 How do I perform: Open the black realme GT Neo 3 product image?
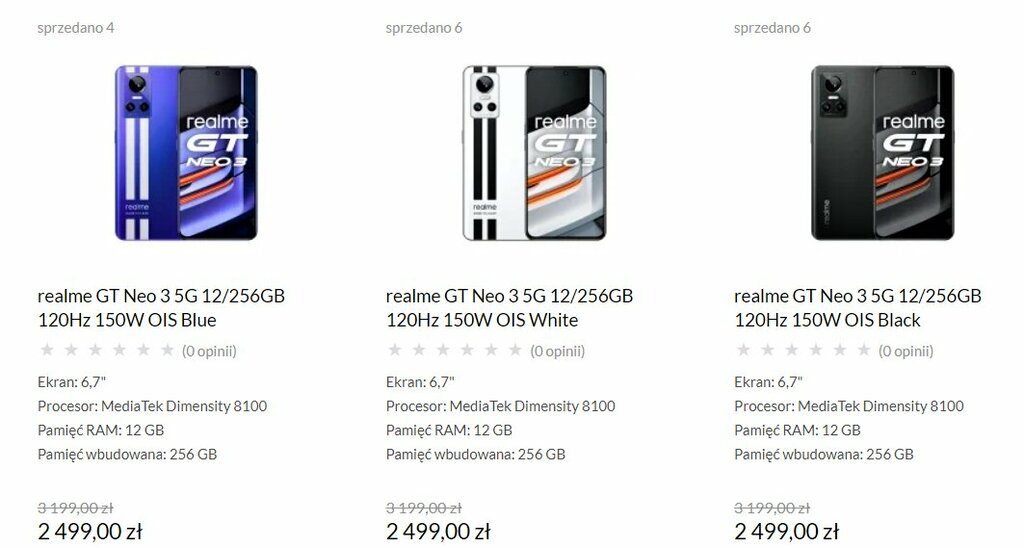(882, 153)
